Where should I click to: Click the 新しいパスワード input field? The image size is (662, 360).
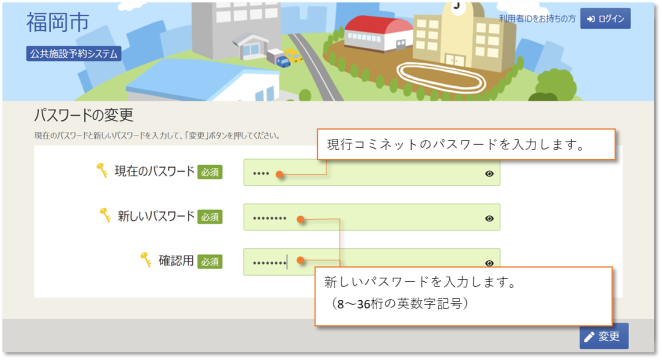(x=372, y=217)
